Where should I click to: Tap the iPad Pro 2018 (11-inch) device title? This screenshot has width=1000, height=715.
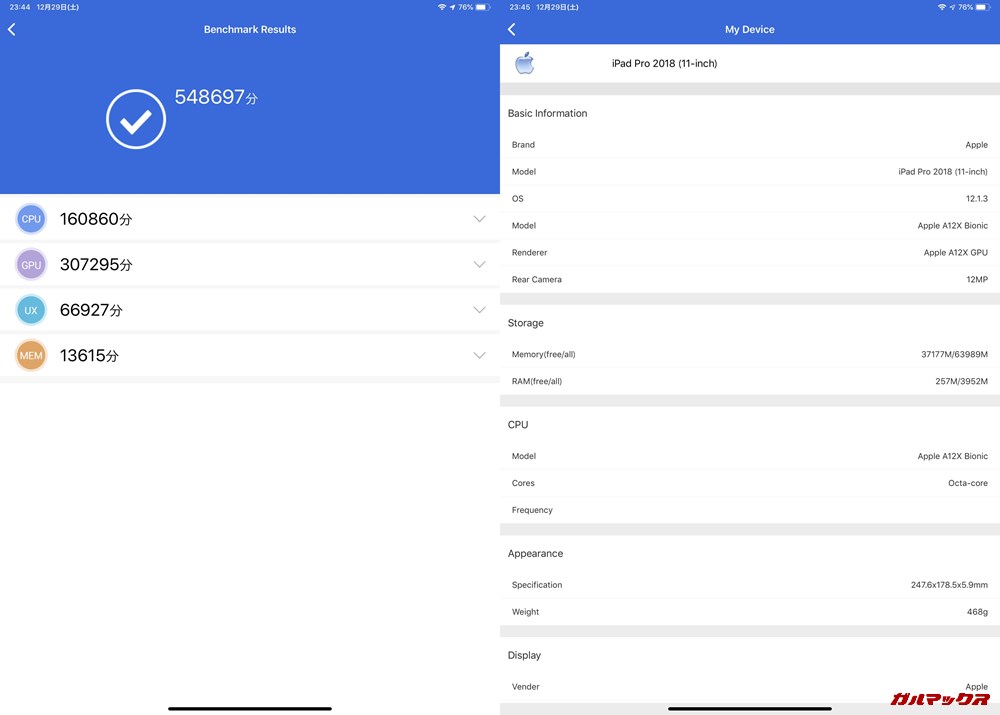click(x=664, y=64)
